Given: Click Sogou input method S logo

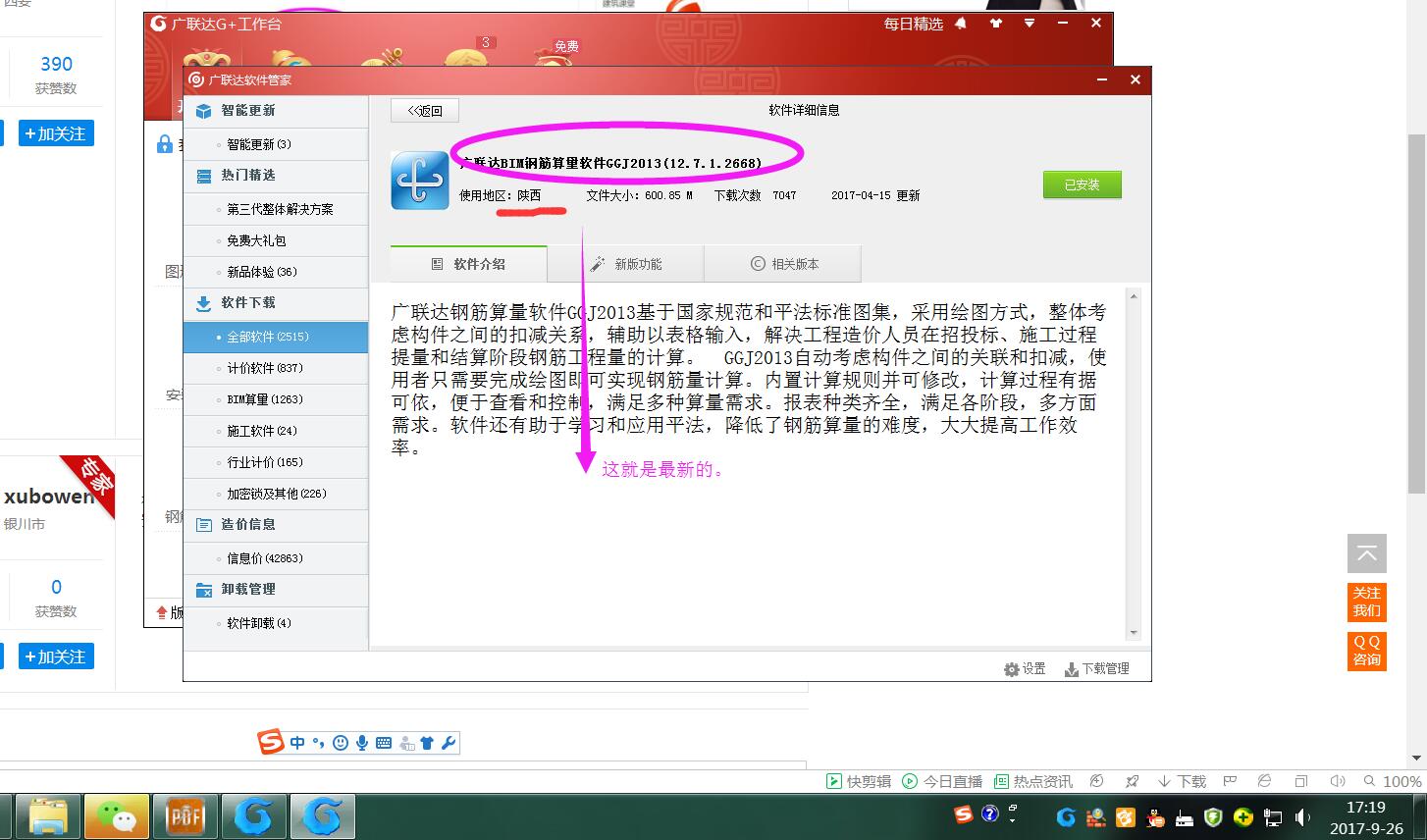Looking at the screenshot, I should click(x=271, y=743).
